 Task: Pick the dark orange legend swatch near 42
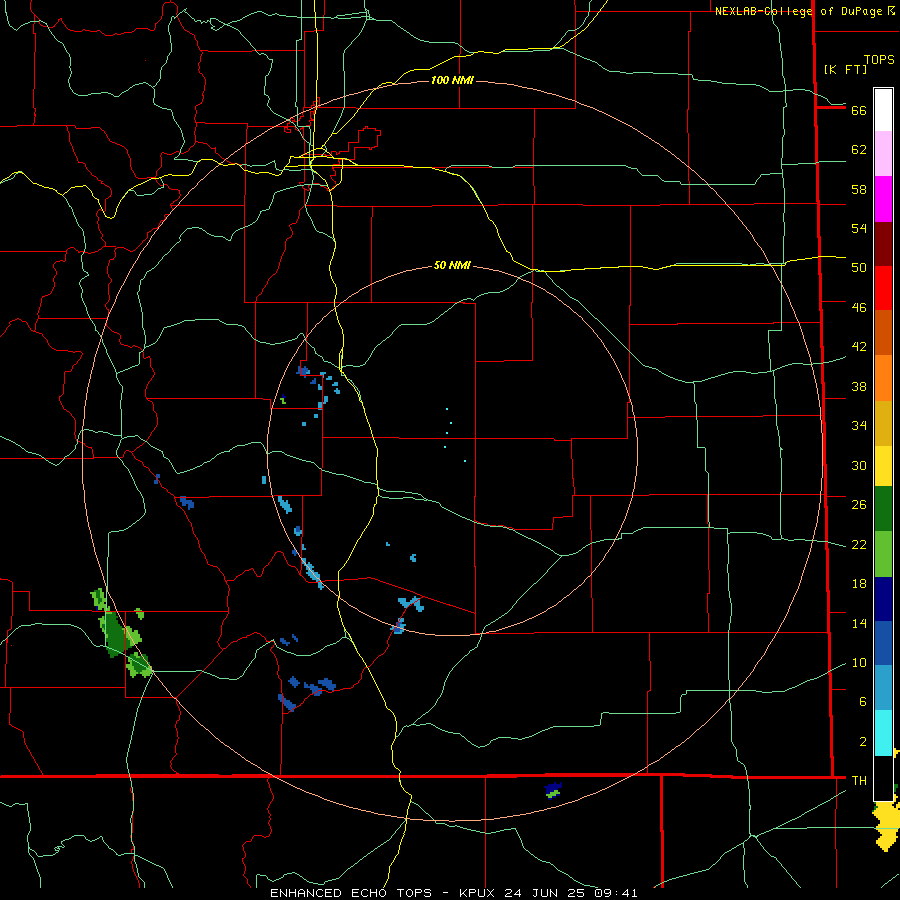click(x=883, y=332)
